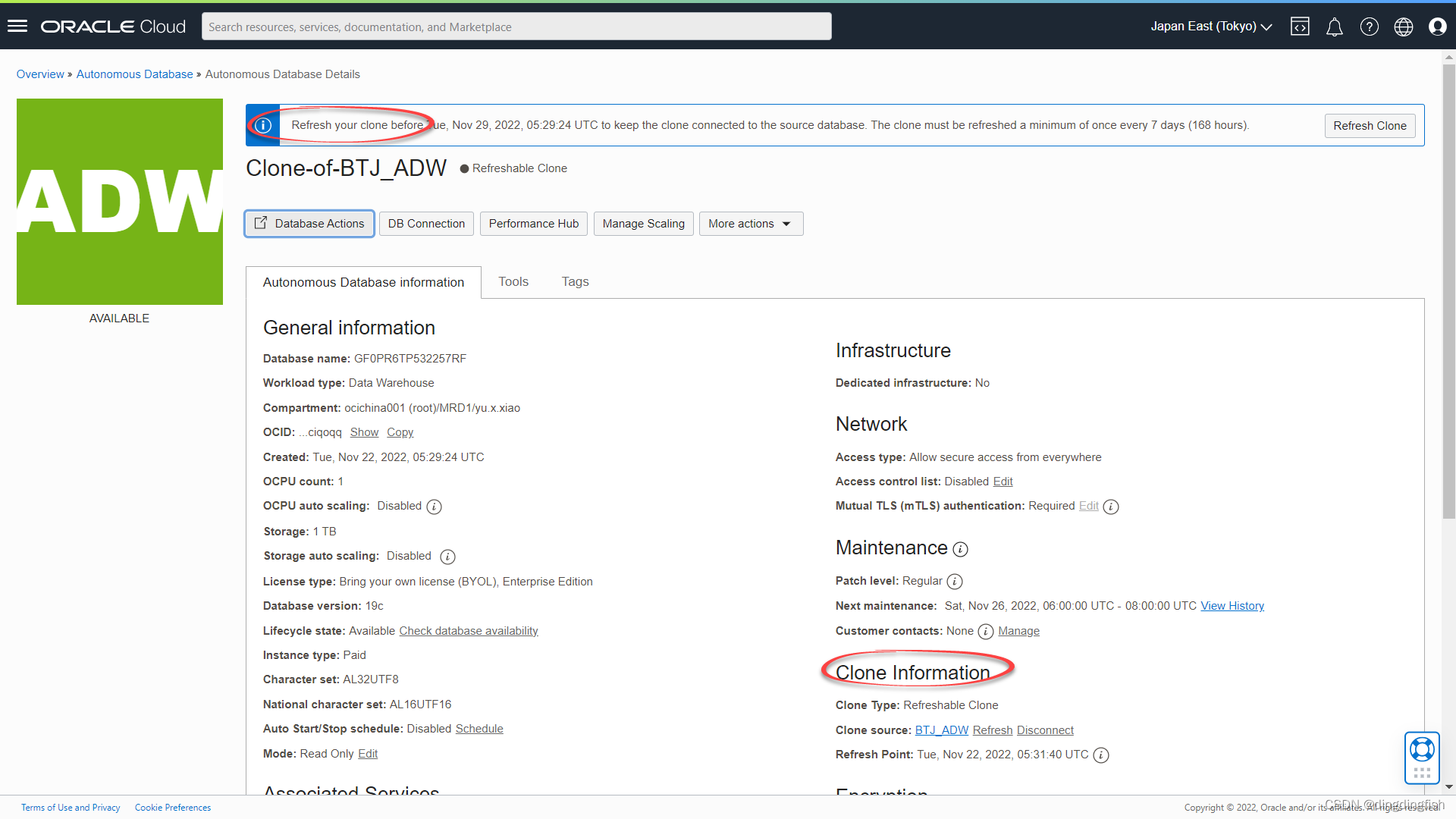Open the floating support lifebuoy widget
This screenshot has height=819, width=1456.
1422,758
